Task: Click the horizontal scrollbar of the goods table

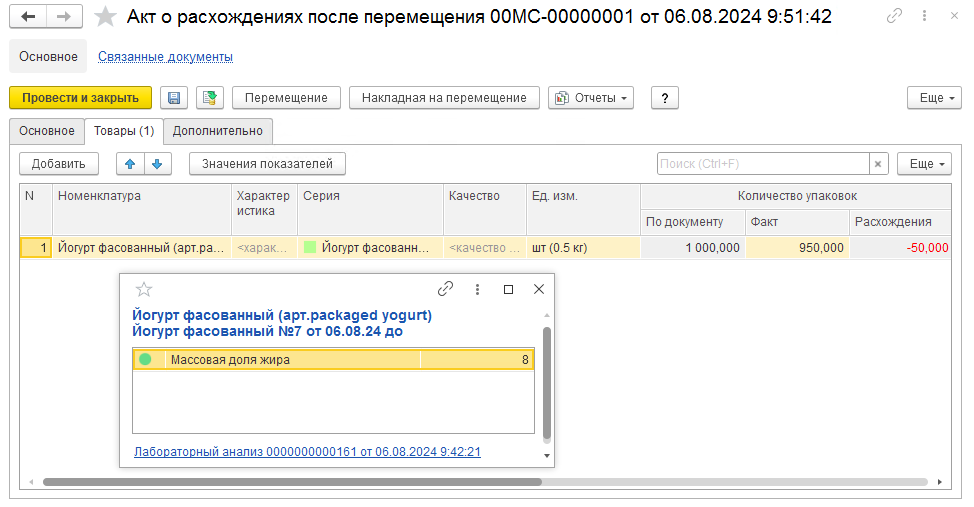Action: pyautogui.click(x=292, y=482)
